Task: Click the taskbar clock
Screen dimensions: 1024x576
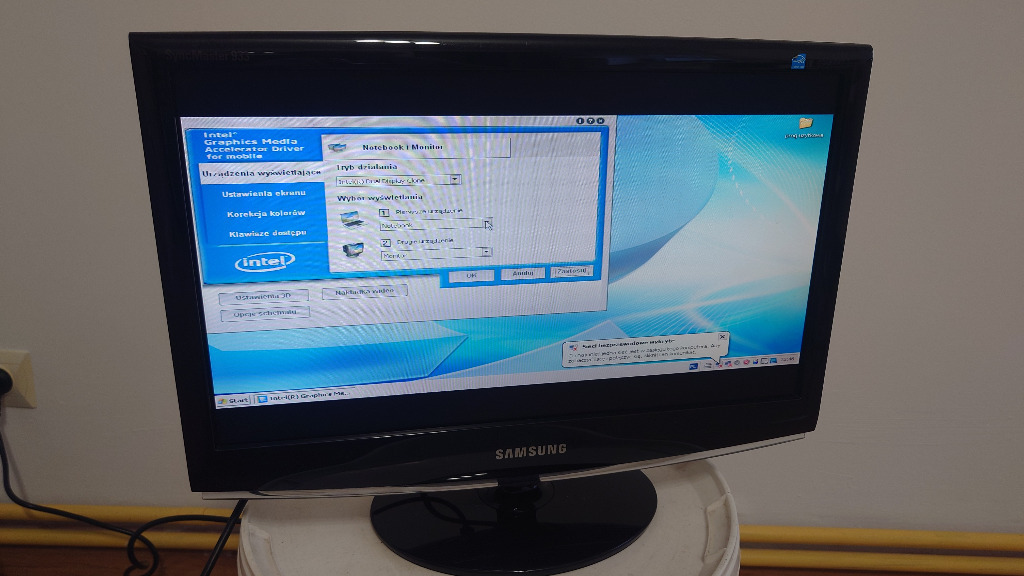Action: click(788, 359)
